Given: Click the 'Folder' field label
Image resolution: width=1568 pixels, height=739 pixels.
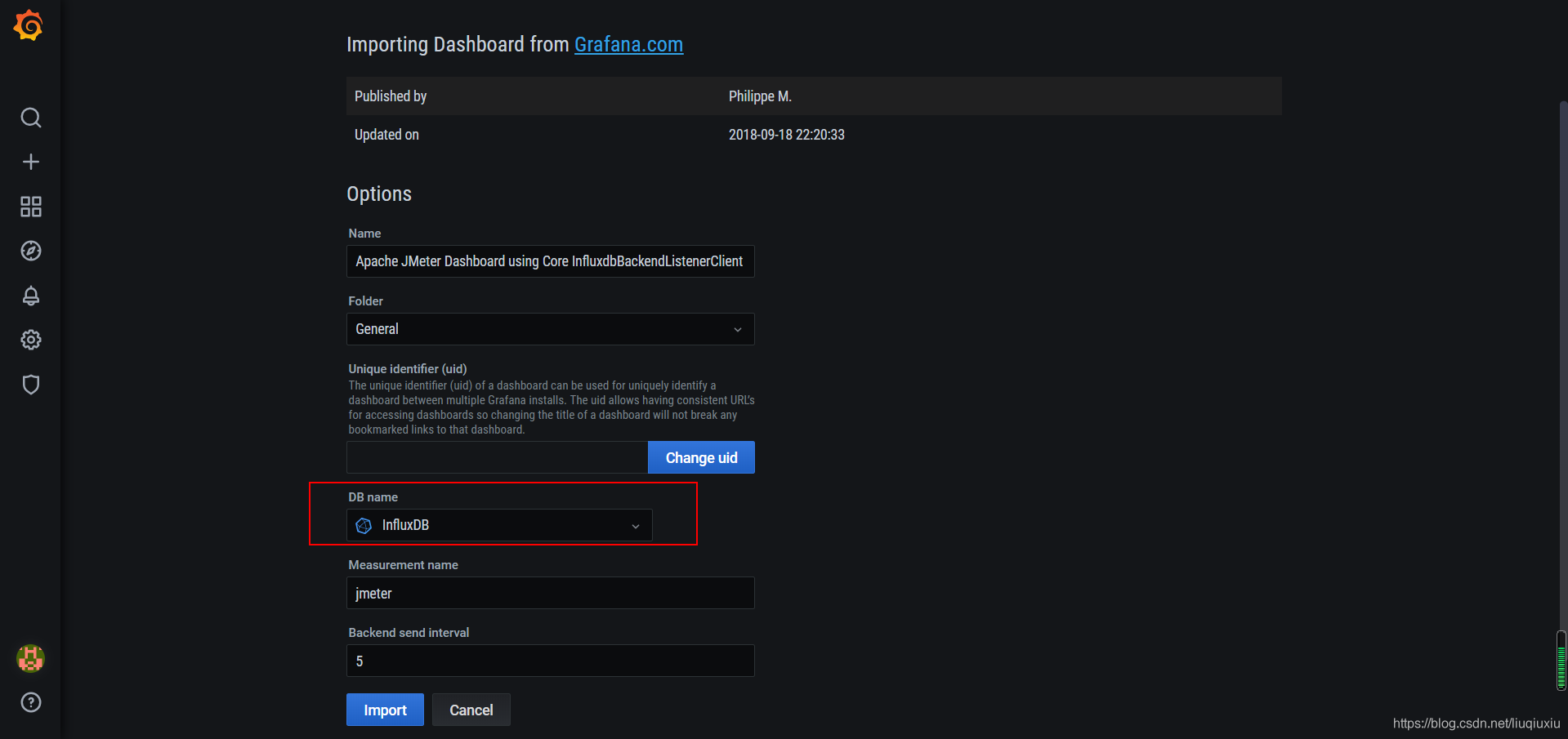Looking at the screenshot, I should tap(365, 301).
